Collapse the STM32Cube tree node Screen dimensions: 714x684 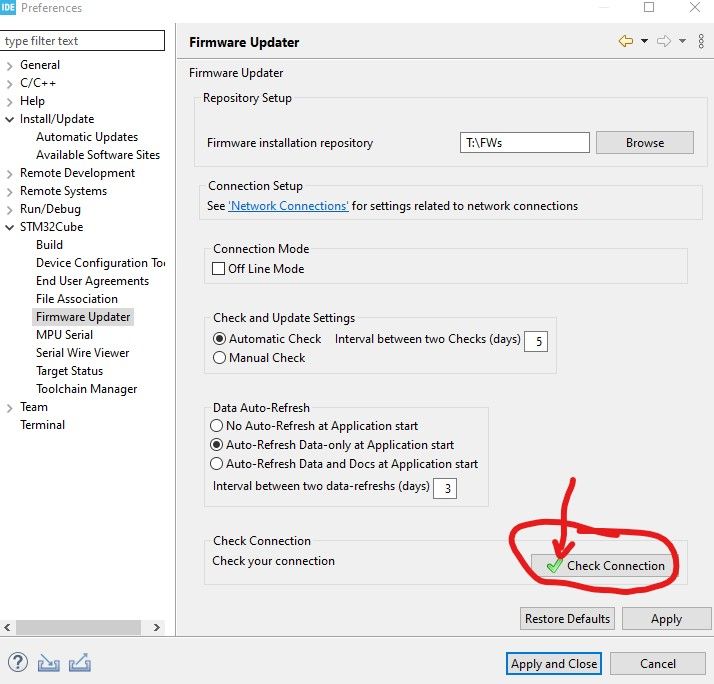tap(9, 227)
